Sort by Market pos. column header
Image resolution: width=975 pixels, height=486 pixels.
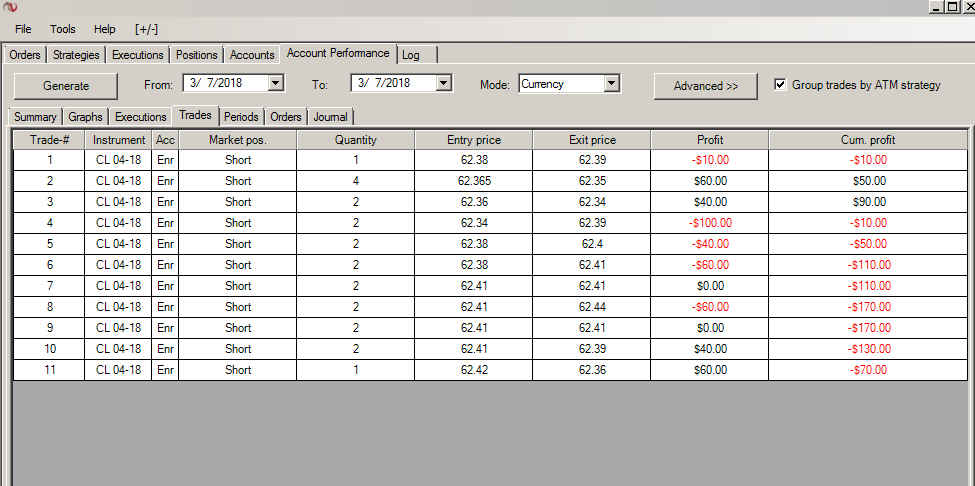pyautogui.click(x=238, y=140)
